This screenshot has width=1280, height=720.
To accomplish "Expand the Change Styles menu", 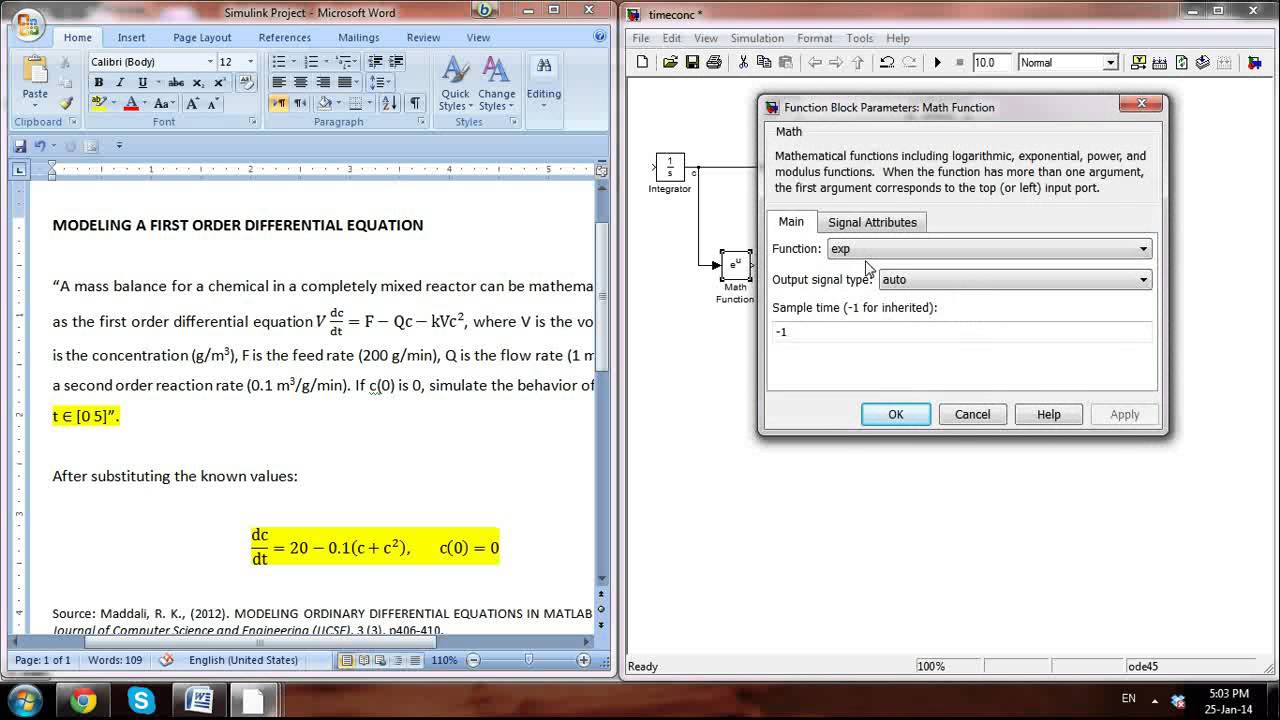I will (497, 84).
